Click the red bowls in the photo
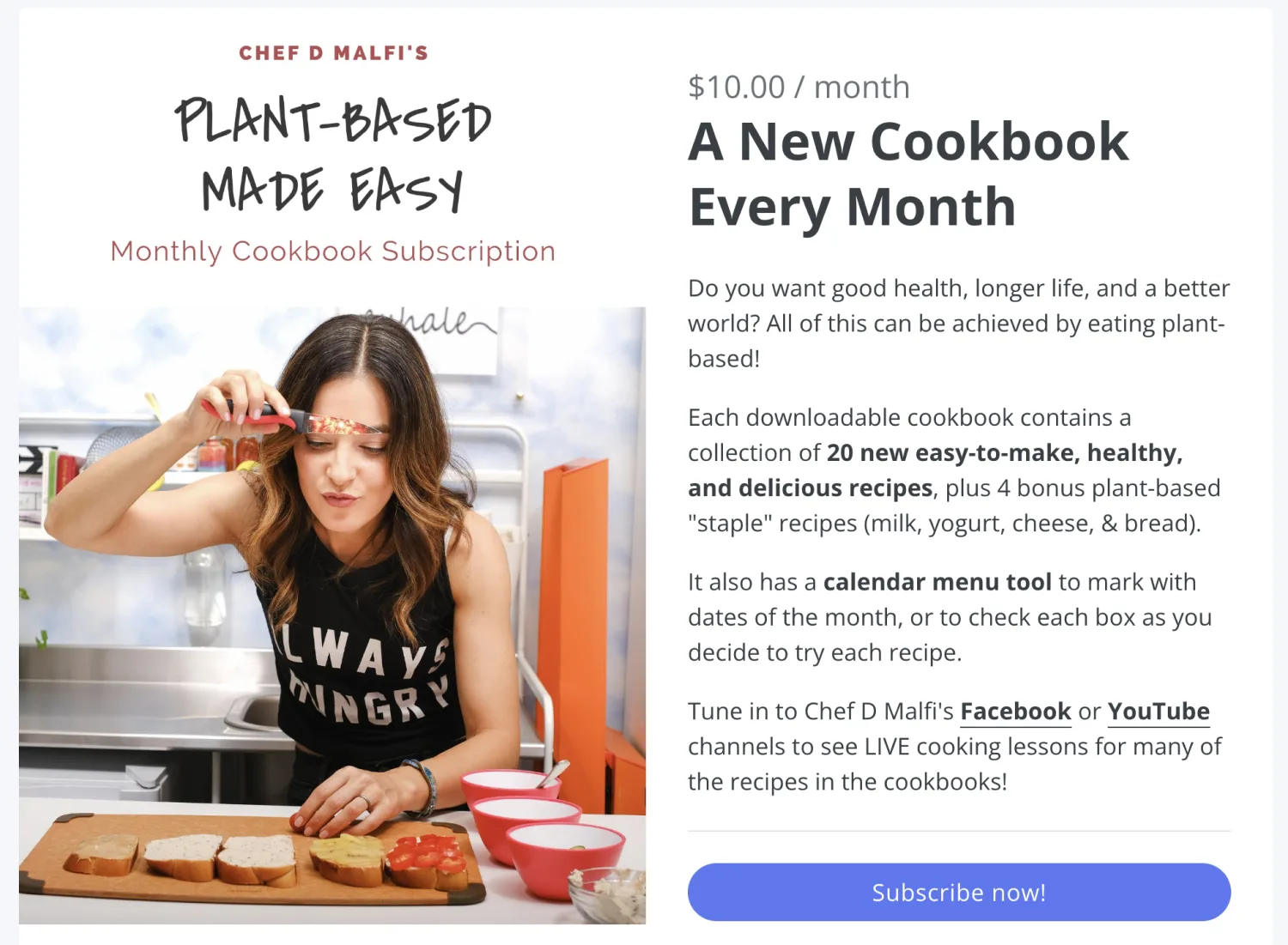 click(x=543, y=828)
